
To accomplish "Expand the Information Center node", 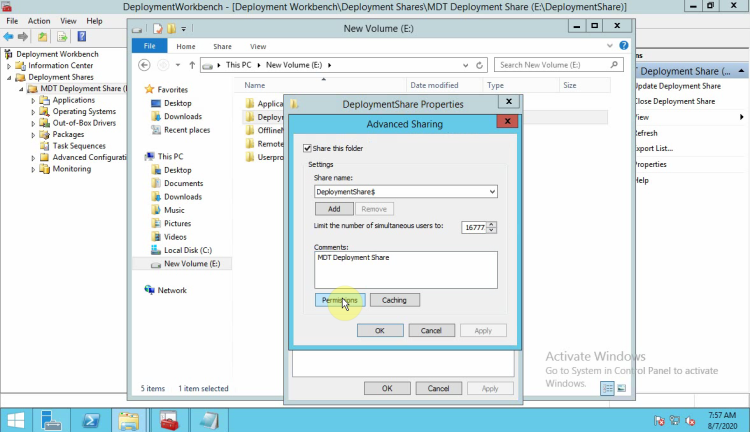I will 9,66.
